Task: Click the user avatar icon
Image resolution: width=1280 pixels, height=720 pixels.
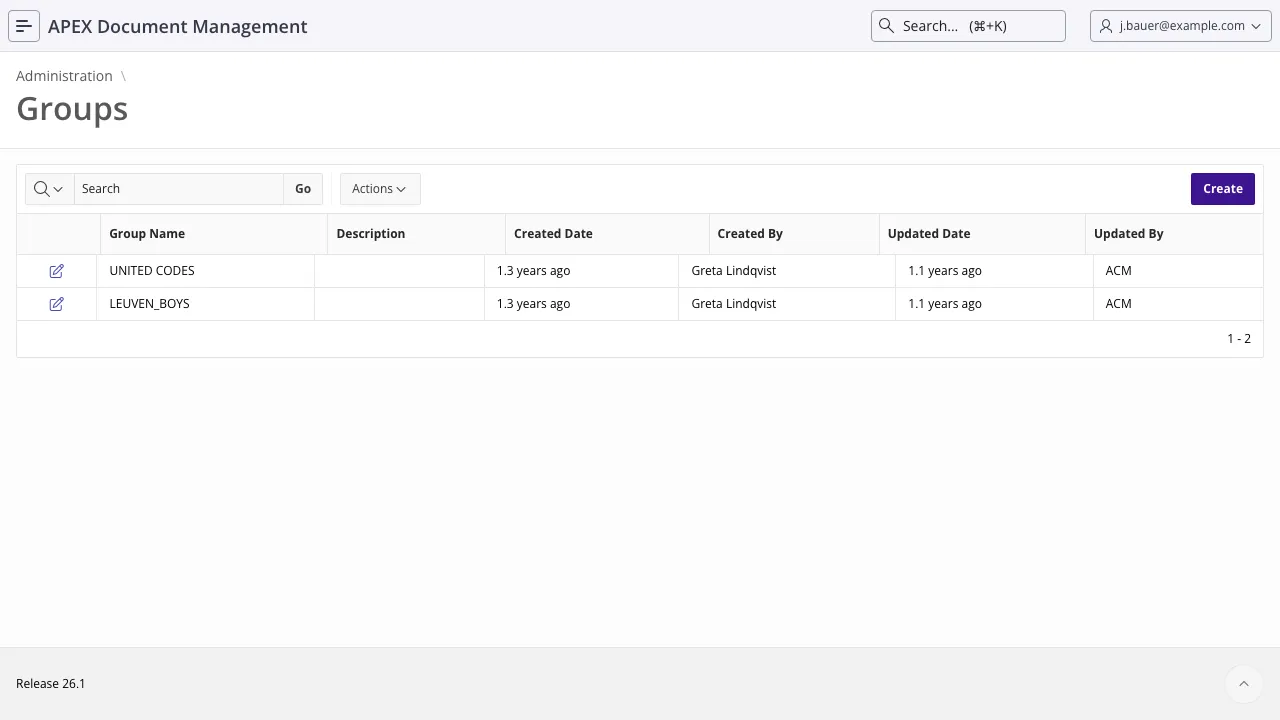Action: coord(1106,26)
